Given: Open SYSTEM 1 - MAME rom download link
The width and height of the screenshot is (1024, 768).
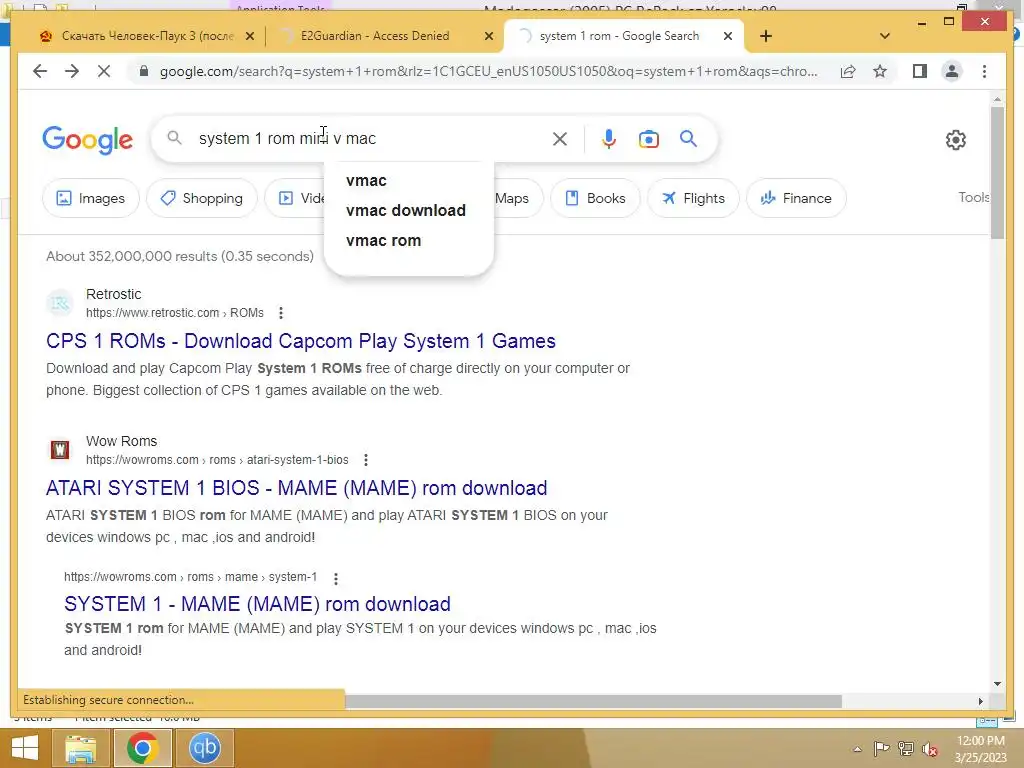Looking at the screenshot, I should [257, 604].
